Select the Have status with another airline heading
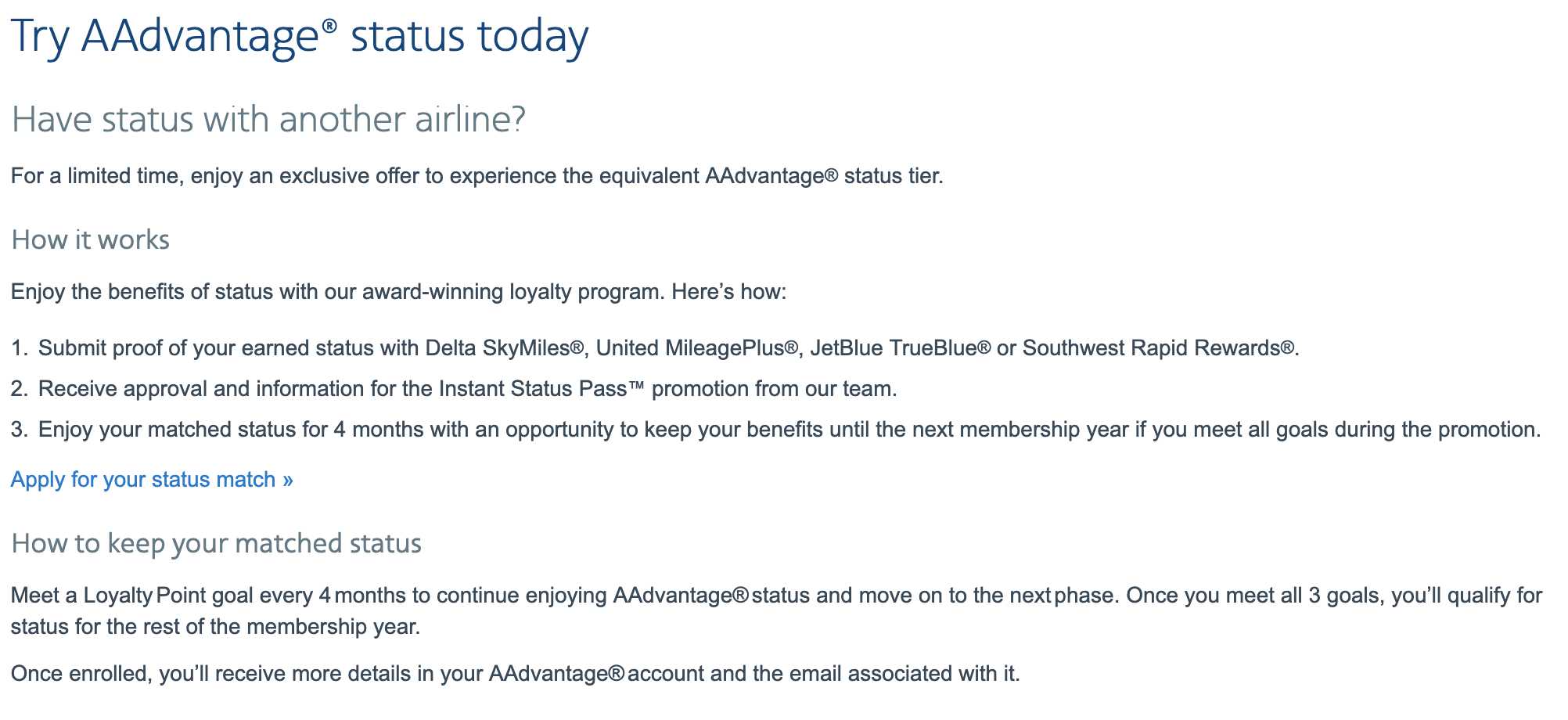The image size is (1568, 720). click(268, 120)
